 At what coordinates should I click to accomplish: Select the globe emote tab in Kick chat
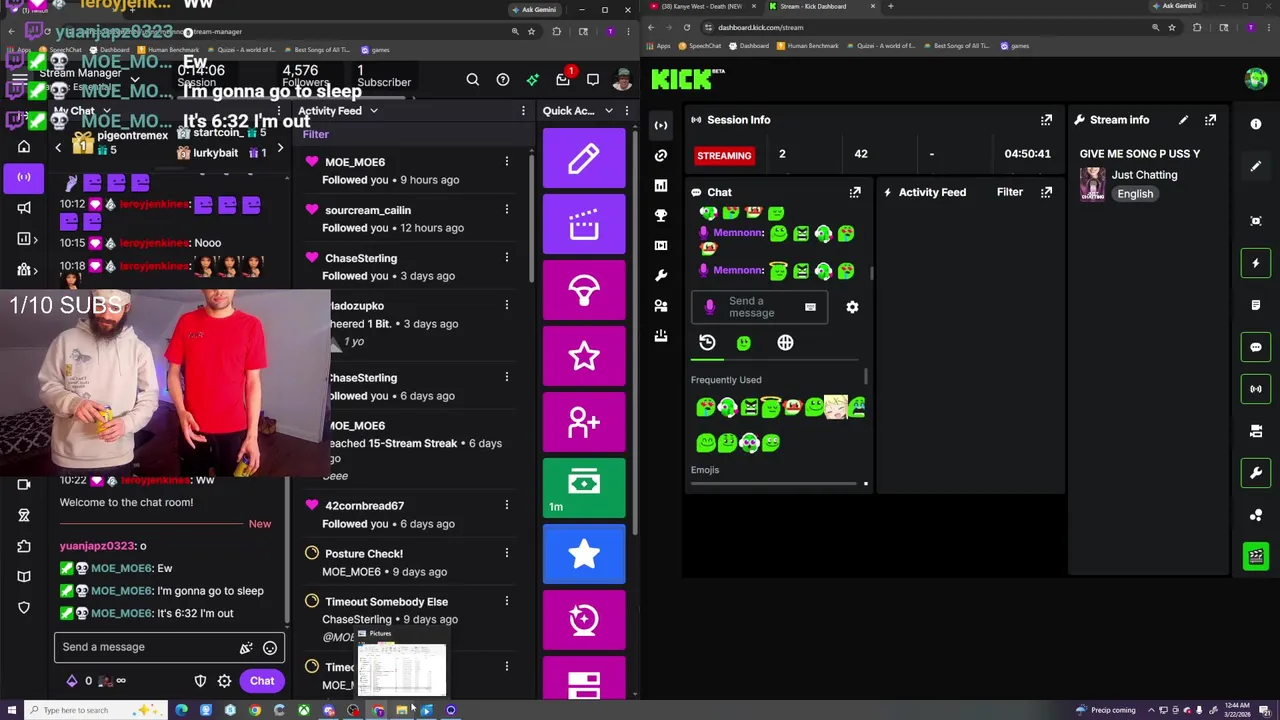785,343
